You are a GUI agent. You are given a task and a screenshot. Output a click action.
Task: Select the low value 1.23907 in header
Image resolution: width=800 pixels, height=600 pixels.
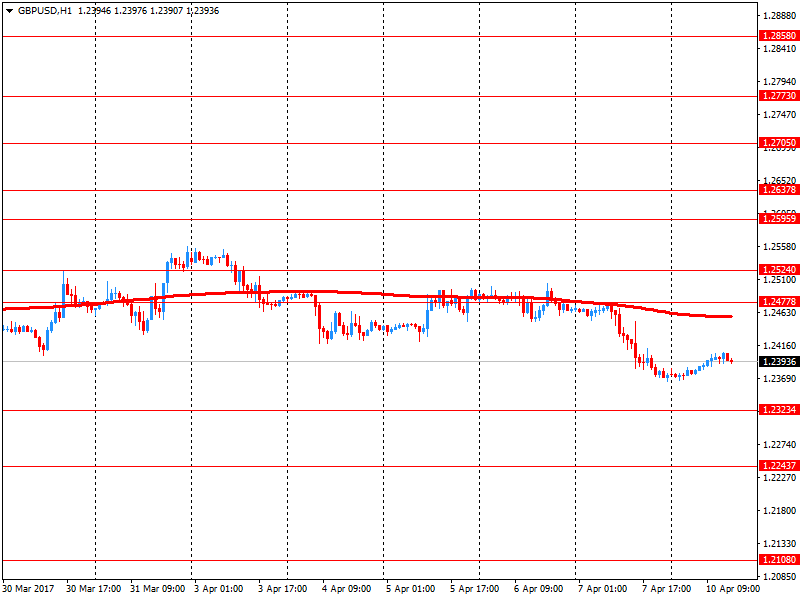(166, 11)
